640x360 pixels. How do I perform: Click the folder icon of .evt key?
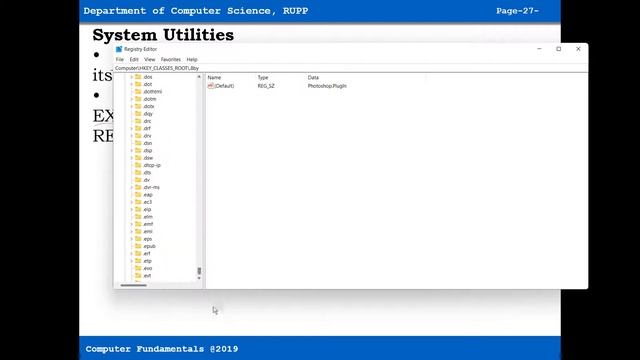coord(138,275)
